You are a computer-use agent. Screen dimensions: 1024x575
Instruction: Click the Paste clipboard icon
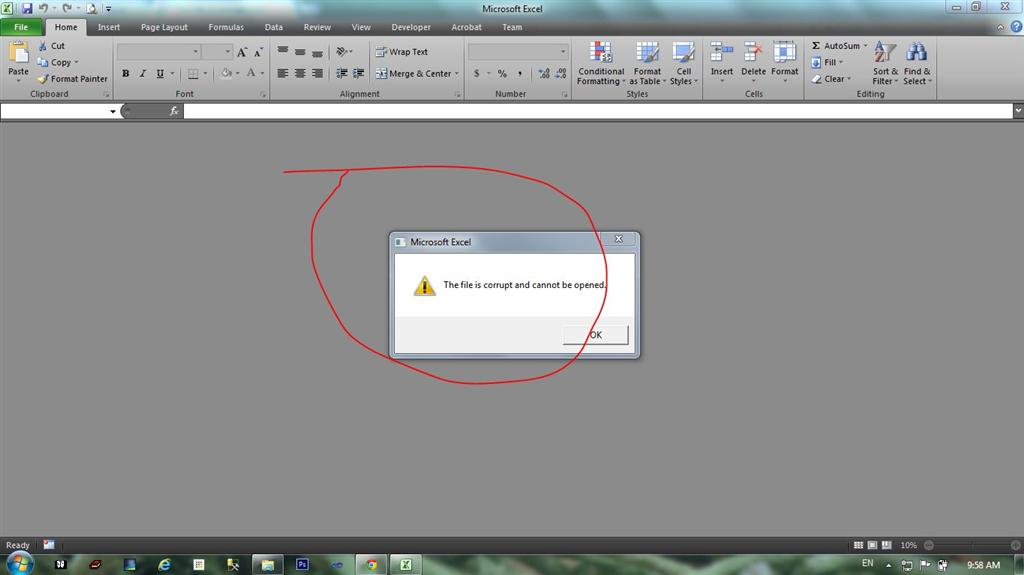[18, 52]
